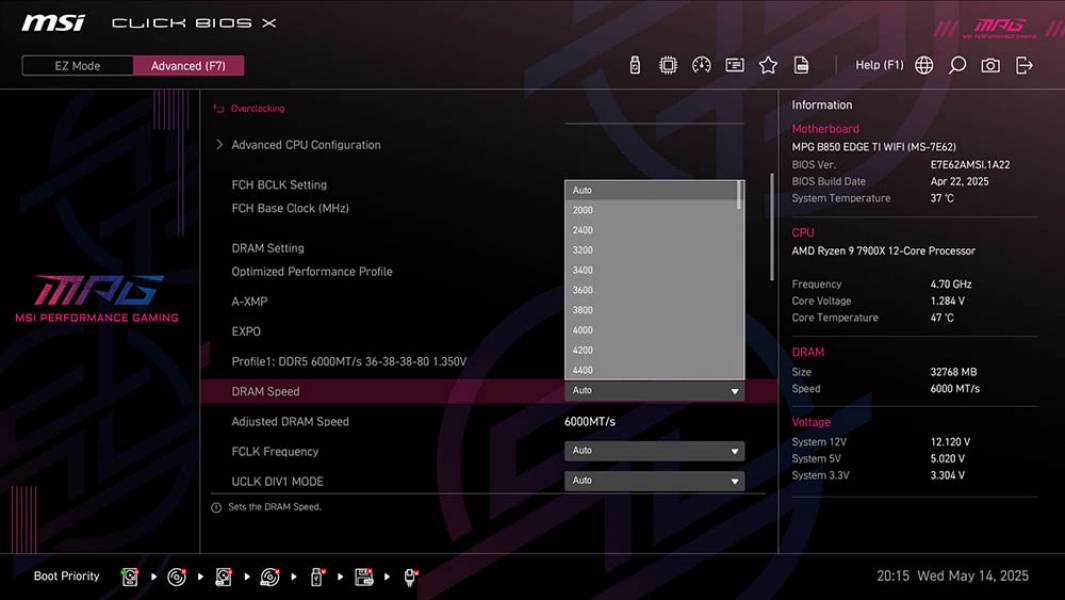Open Help (F1)
Viewport: 1065px width, 600px height.
[879, 65]
